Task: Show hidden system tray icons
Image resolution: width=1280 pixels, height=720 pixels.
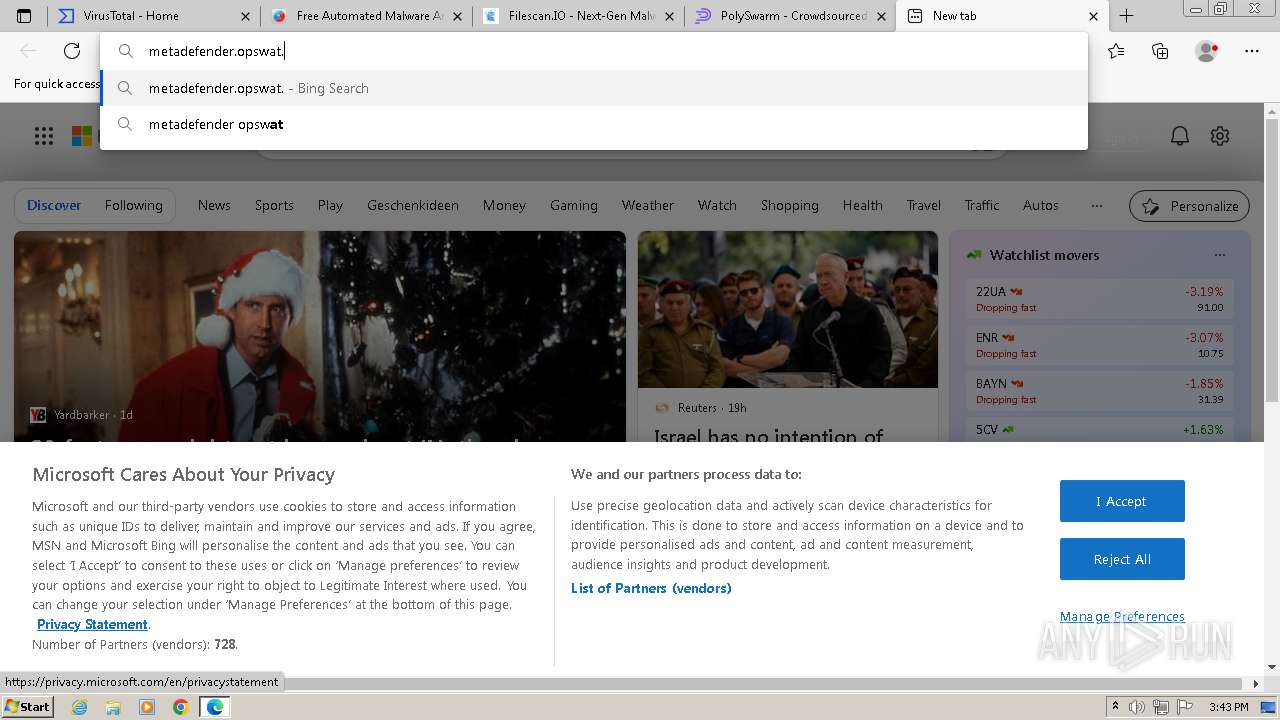Action: tap(1116, 707)
